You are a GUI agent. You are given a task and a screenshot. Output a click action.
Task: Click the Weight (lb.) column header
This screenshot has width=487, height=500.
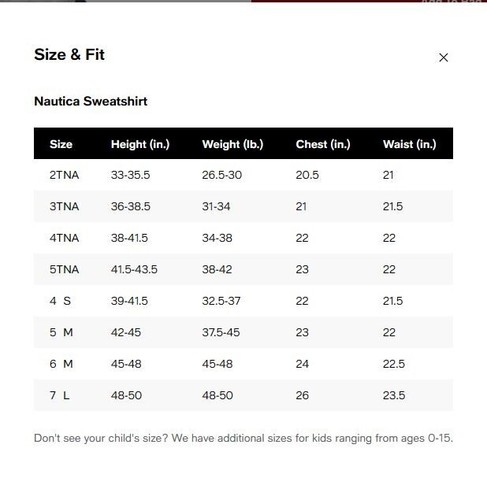233,144
